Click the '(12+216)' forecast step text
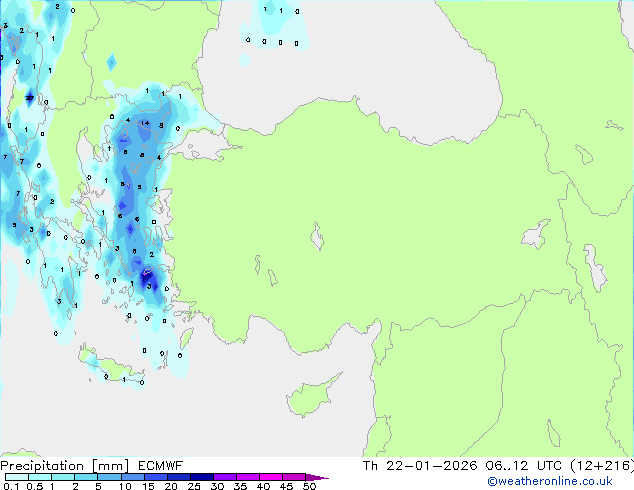Viewport: 634px width, 490px height. 602,466
